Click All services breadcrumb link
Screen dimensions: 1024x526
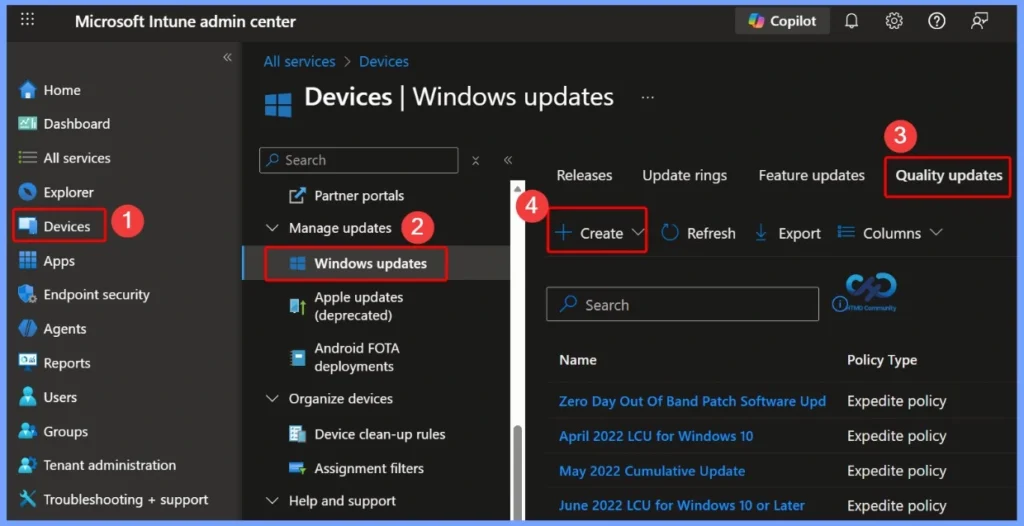pyautogui.click(x=299, y=61)
